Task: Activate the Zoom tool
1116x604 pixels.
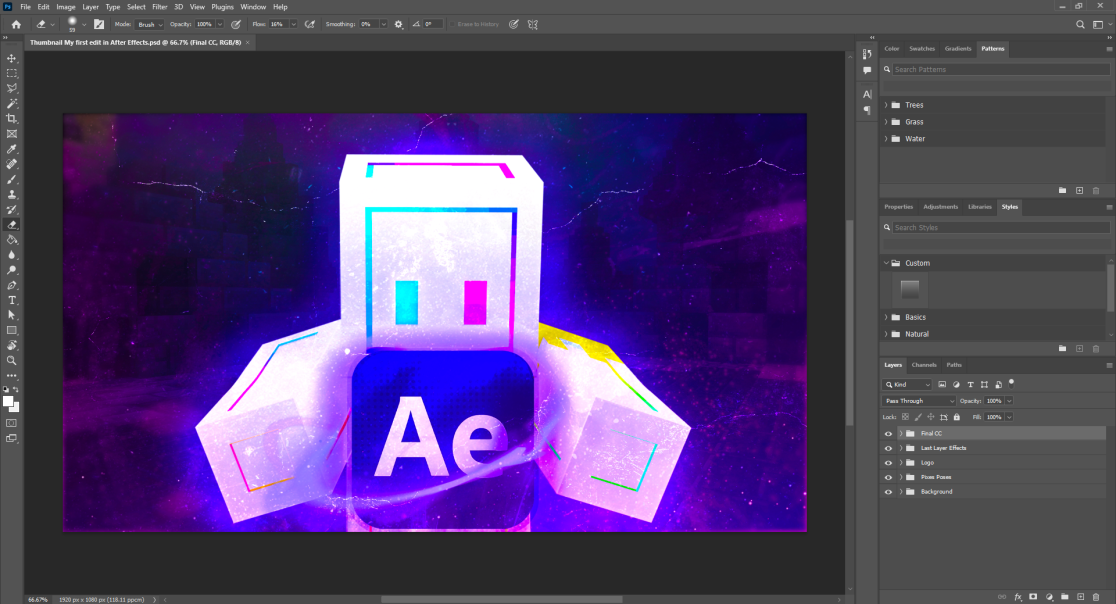Action: (12, 360)
